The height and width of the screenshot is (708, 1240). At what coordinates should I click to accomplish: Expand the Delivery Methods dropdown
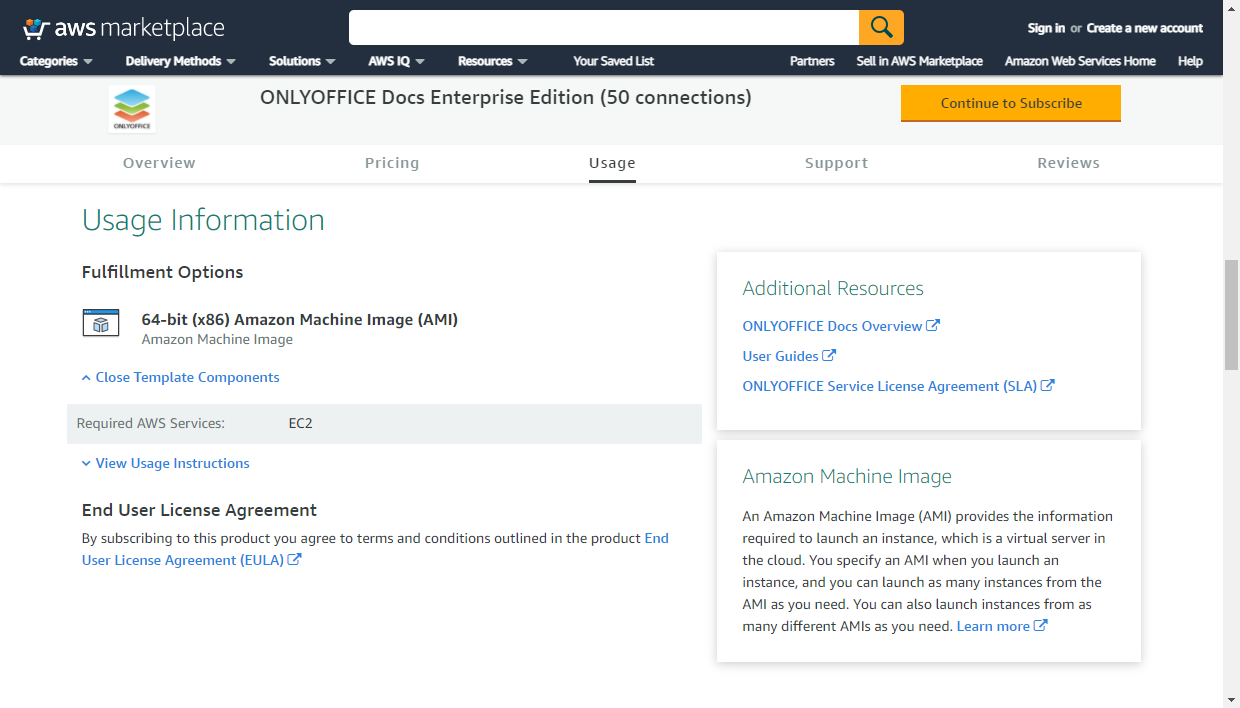[x=180, y=61]
